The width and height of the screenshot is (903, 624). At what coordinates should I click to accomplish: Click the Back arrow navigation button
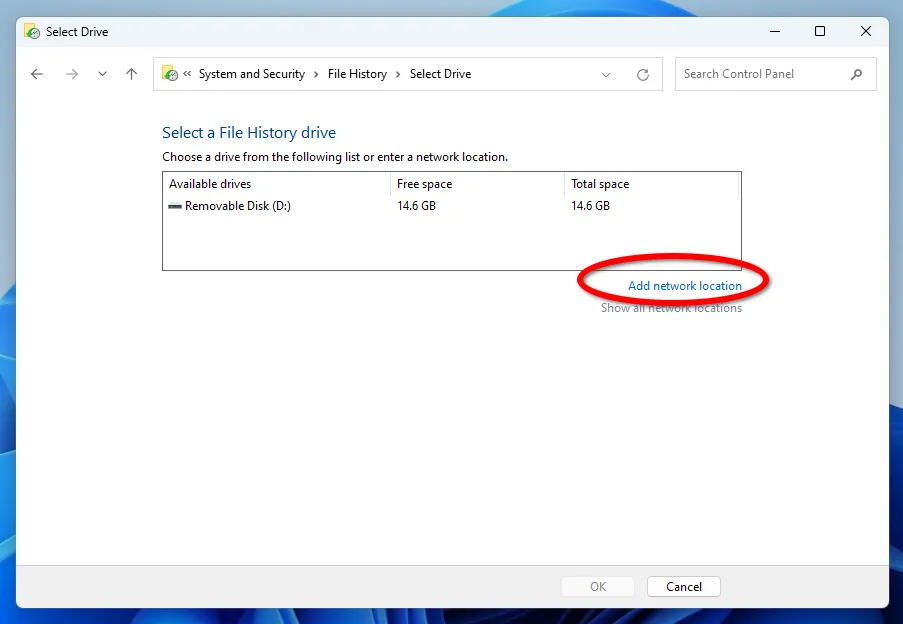click(x=37, y=74)
